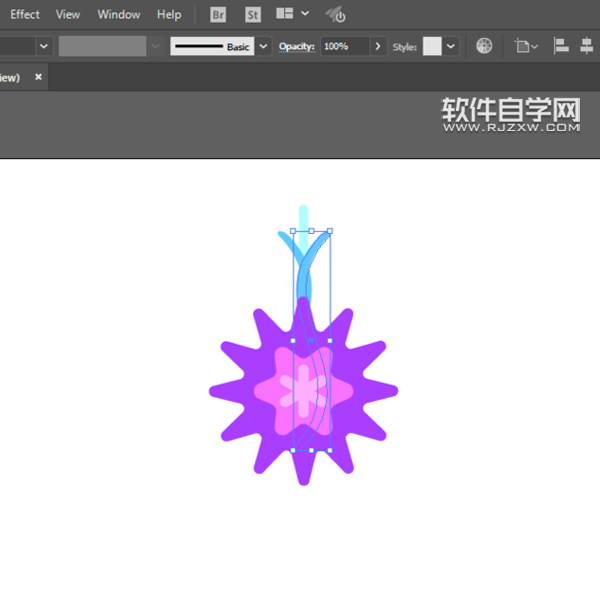Click the Horizontal Align Center icon
Screen dimensions: 600x596
[x=587, y=46]
